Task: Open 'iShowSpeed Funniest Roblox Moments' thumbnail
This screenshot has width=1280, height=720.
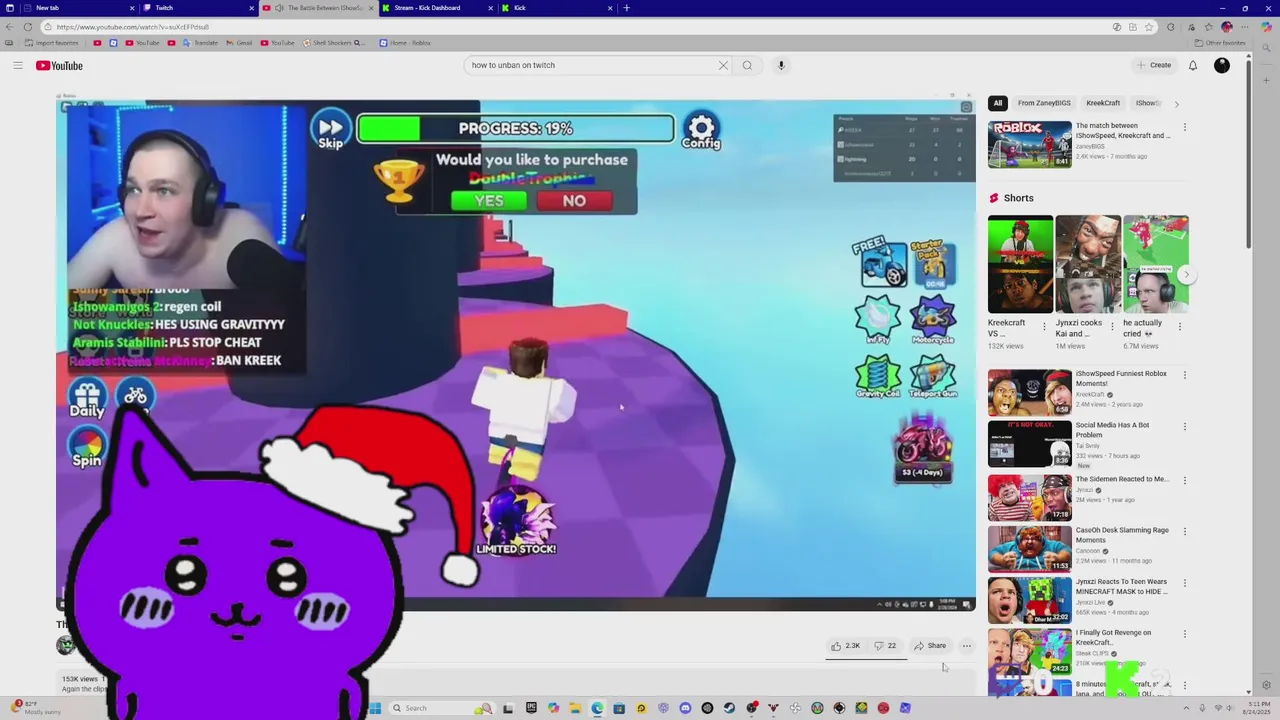Action: [x=1030, y=392]
